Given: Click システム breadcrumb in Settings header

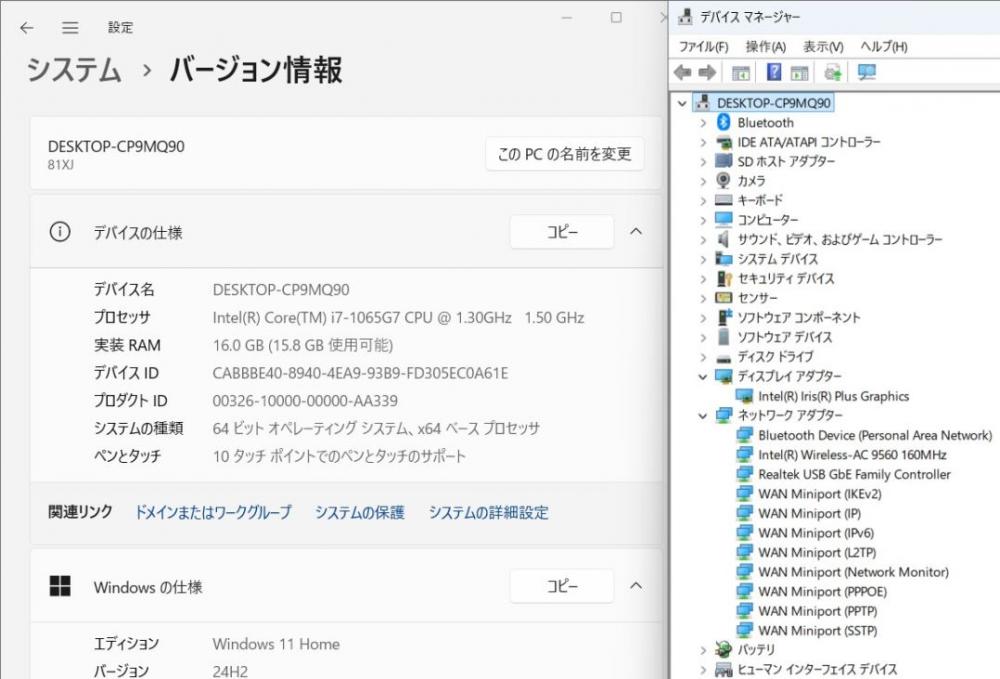Looking at the screenshot, I should tap(74, 69).
